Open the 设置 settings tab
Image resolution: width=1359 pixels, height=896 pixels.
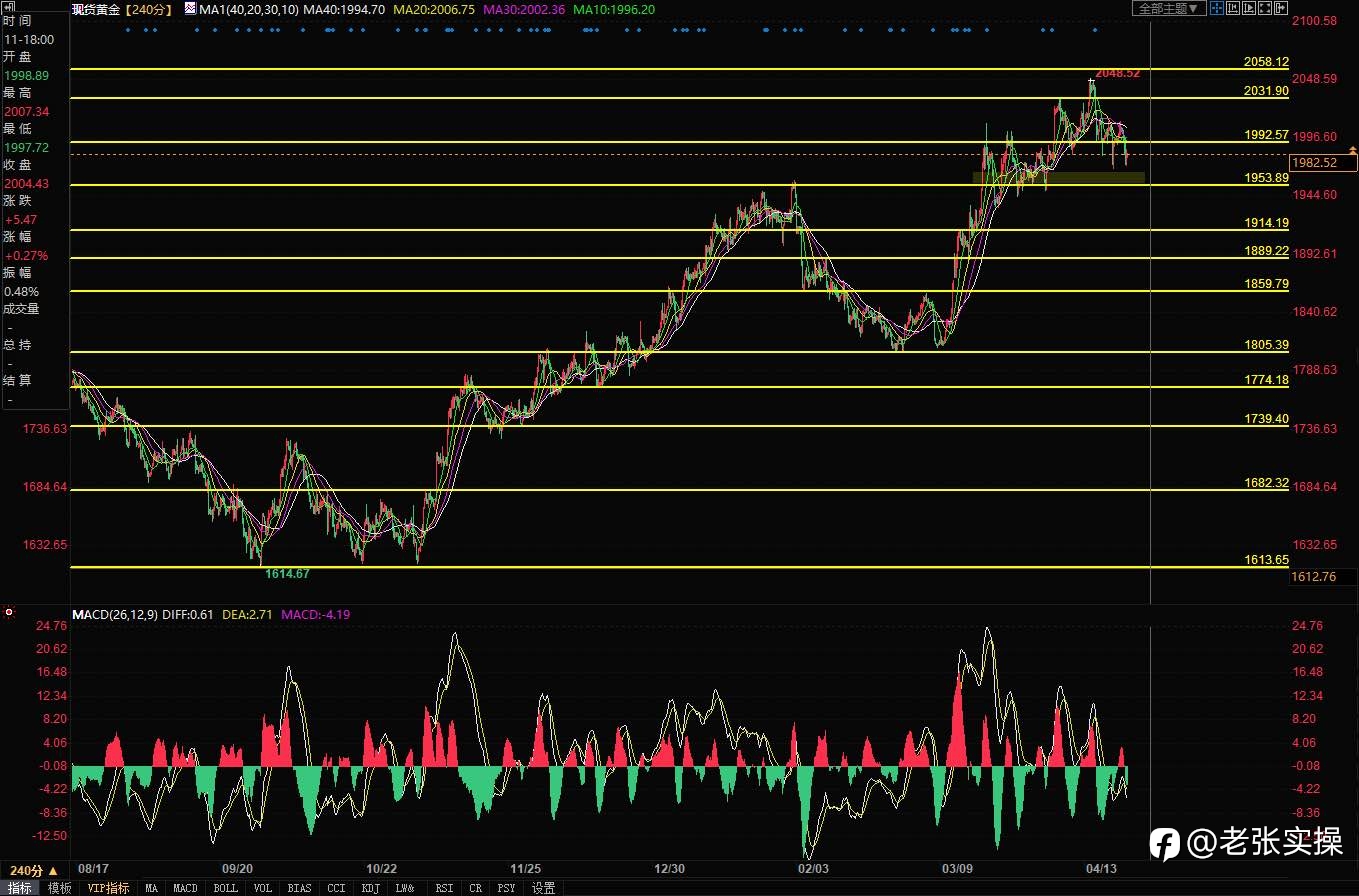pos(543,888)
